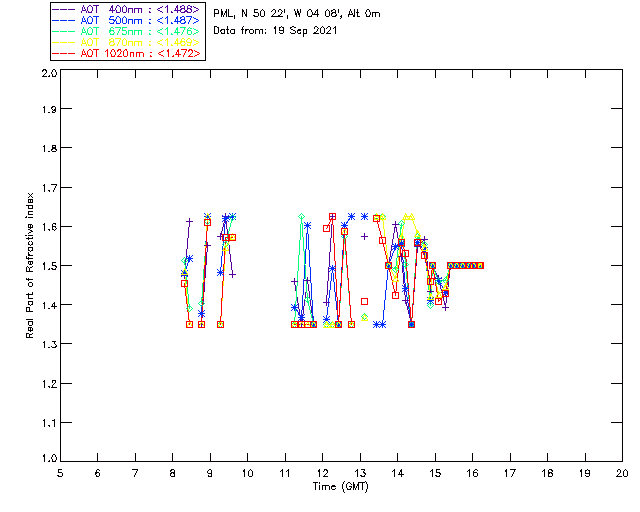Click the y-axis value 1.7
The width and height of the screenshot is (640, 512).
(49, 188)
